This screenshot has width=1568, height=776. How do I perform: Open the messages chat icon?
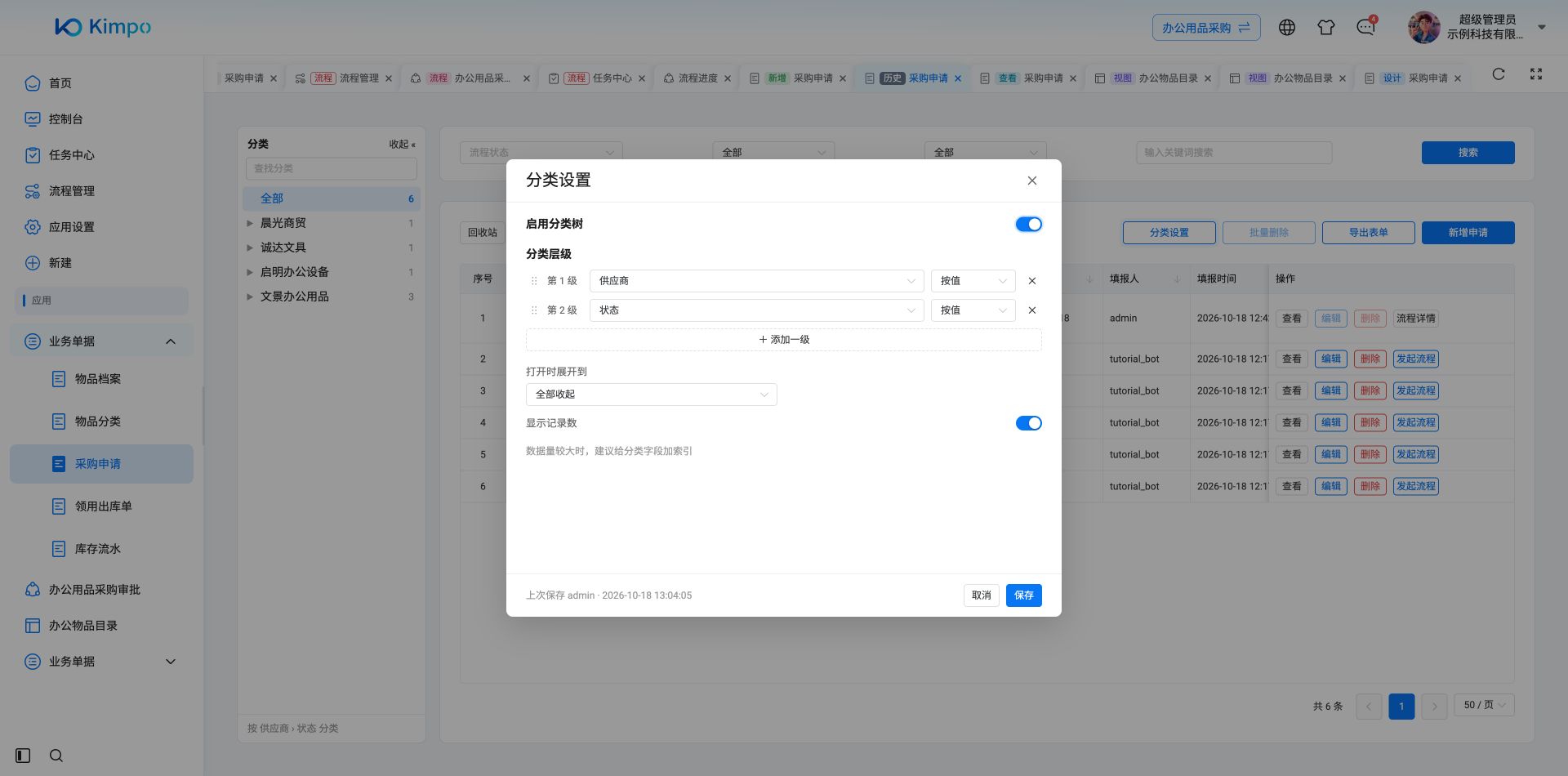tap(1365, 28)
